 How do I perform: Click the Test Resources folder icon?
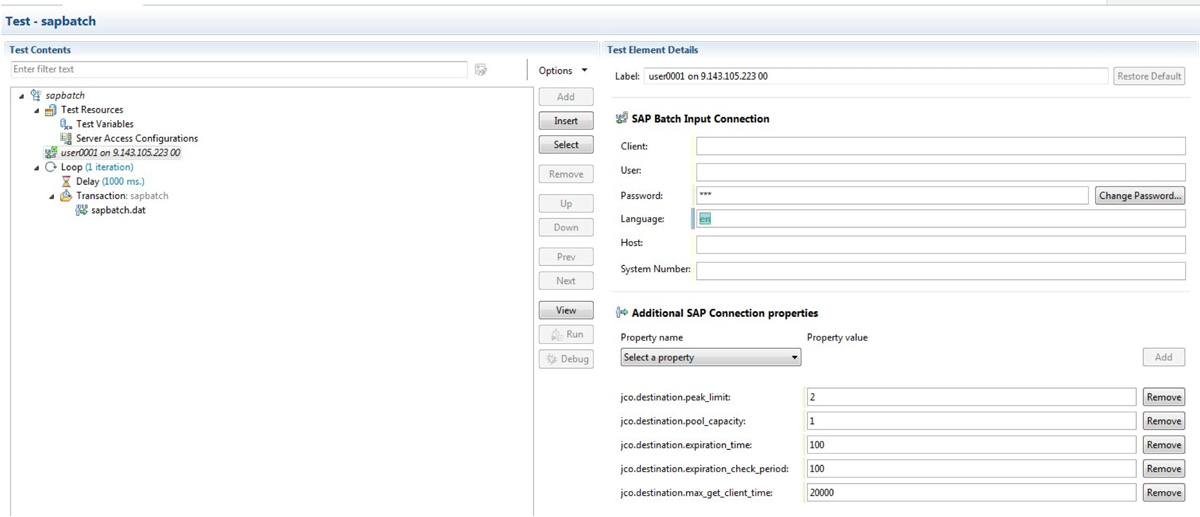(x=50, y=110)
